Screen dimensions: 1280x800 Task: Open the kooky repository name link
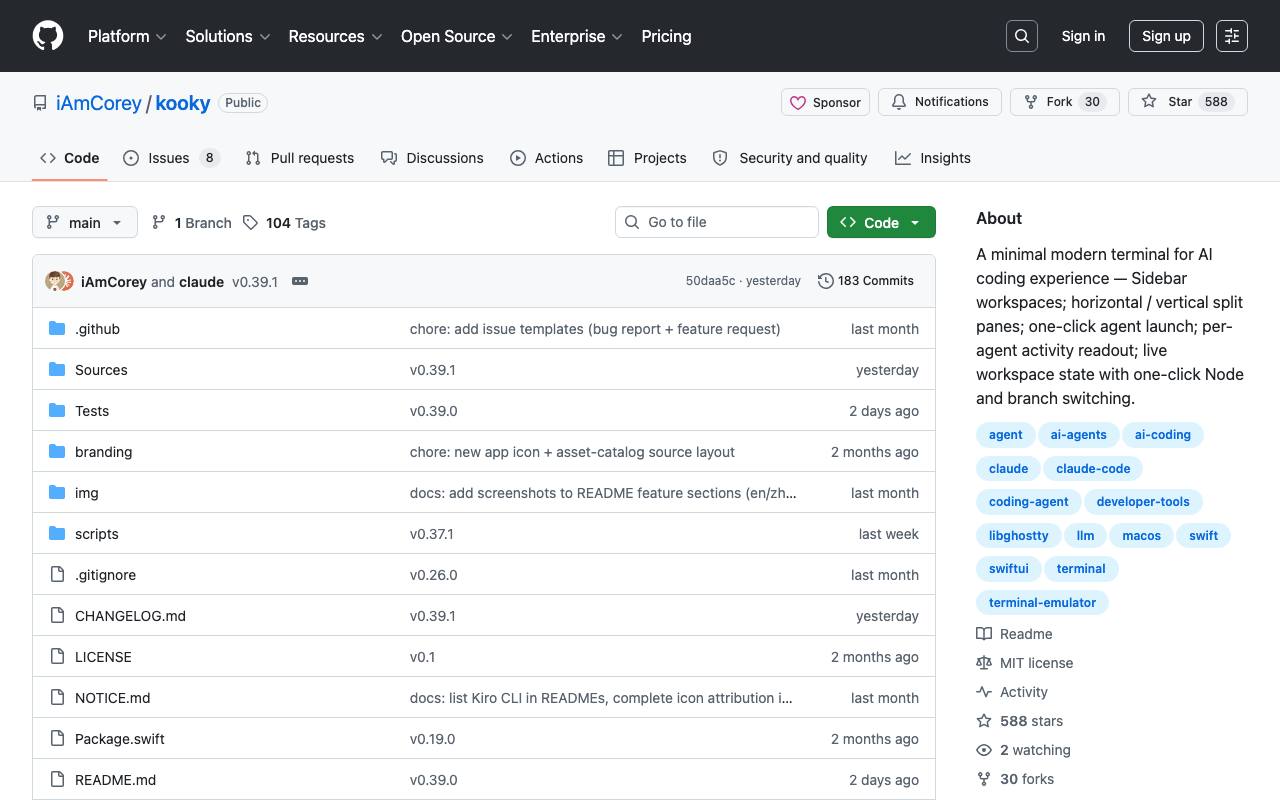pyautogui.click(x=183, y=103)
